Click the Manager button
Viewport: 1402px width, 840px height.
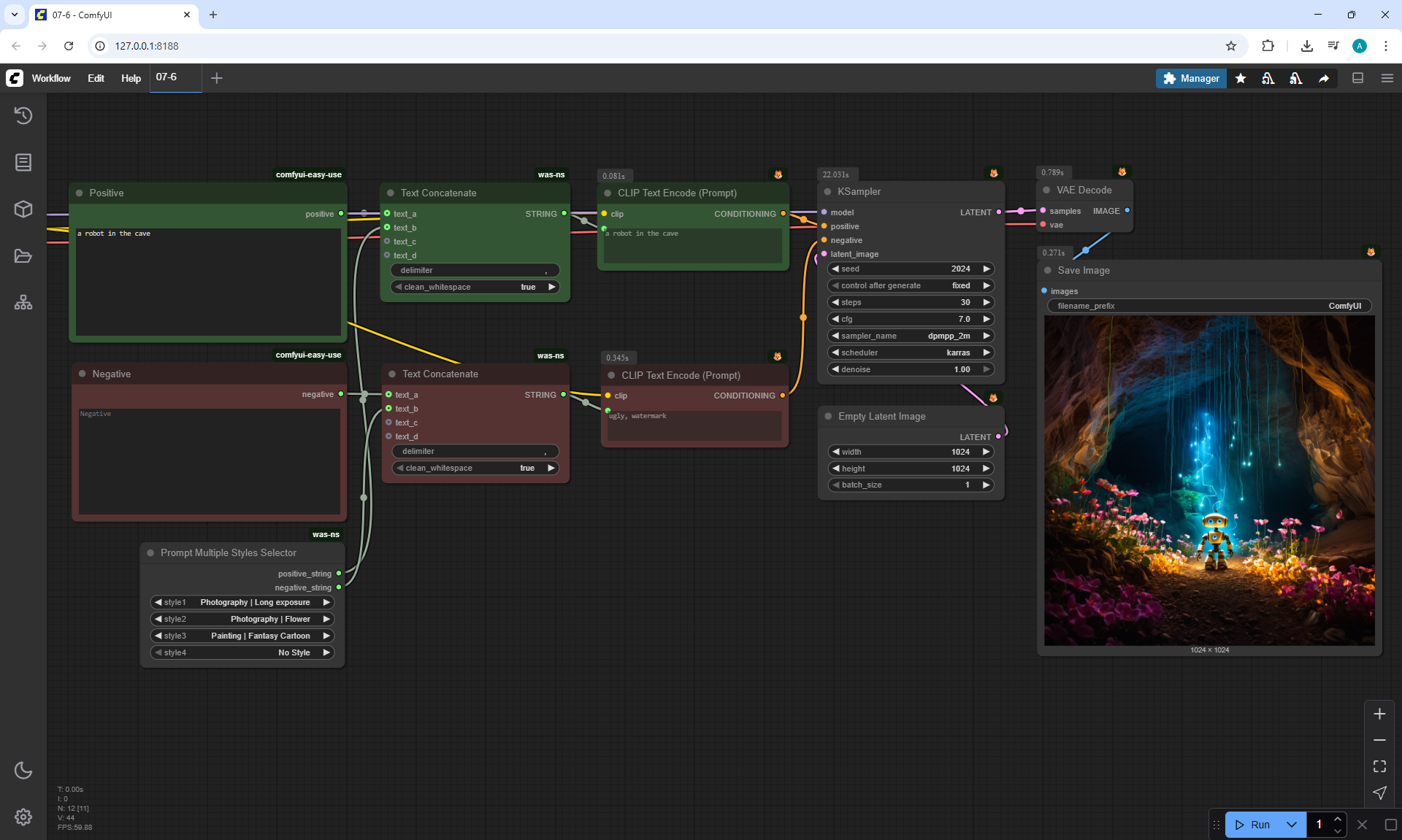point(1191,78)
